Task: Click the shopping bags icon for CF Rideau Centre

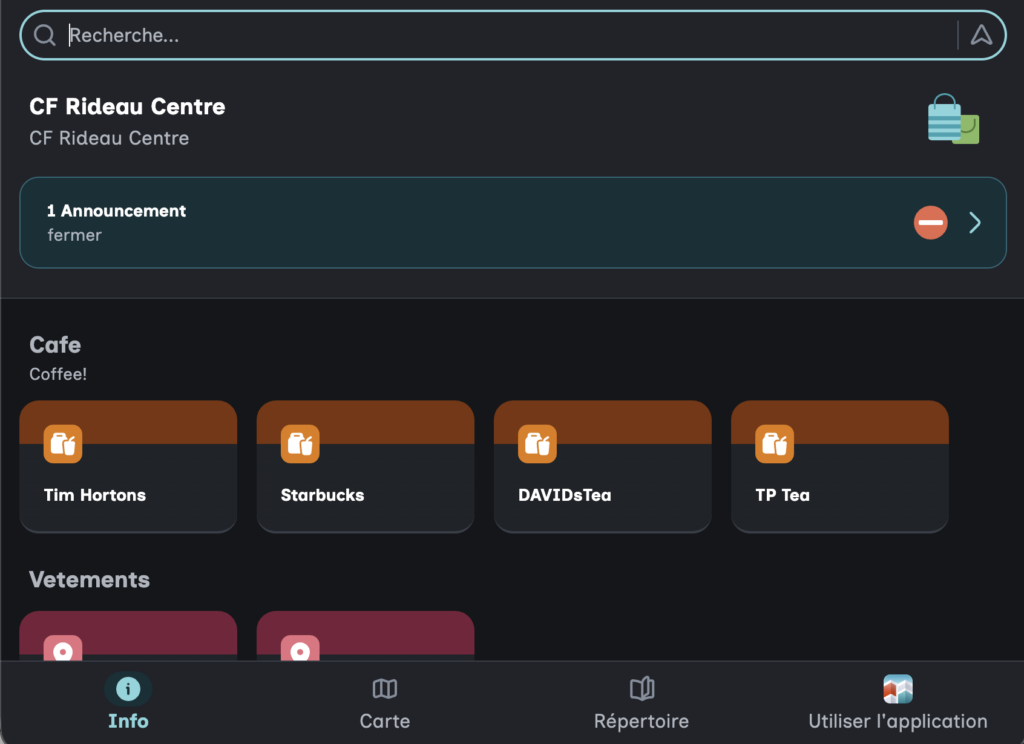Action: [952, 119]
